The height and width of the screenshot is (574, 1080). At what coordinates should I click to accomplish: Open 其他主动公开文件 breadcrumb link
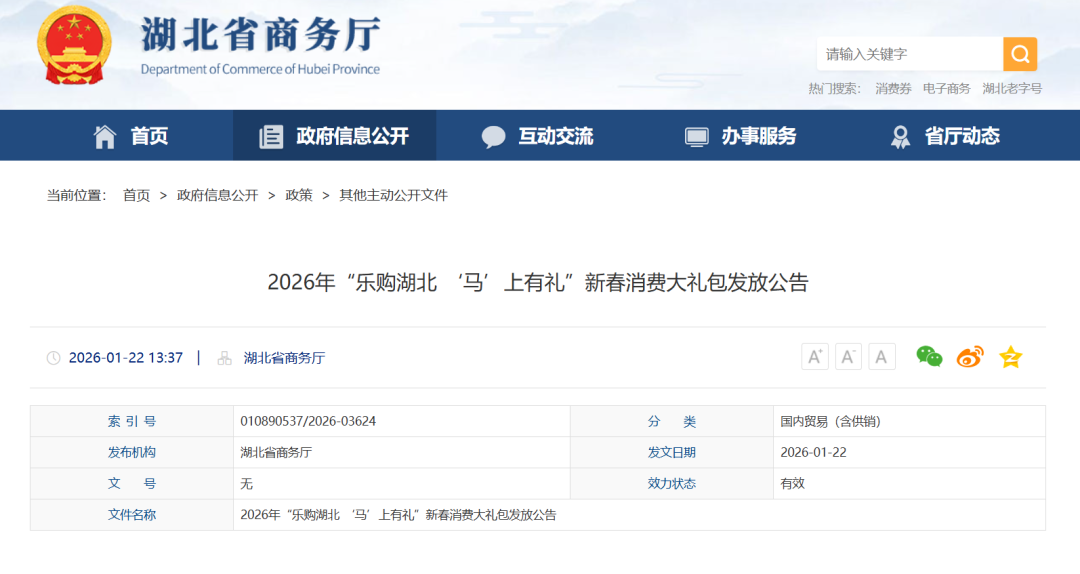(393, 195)
